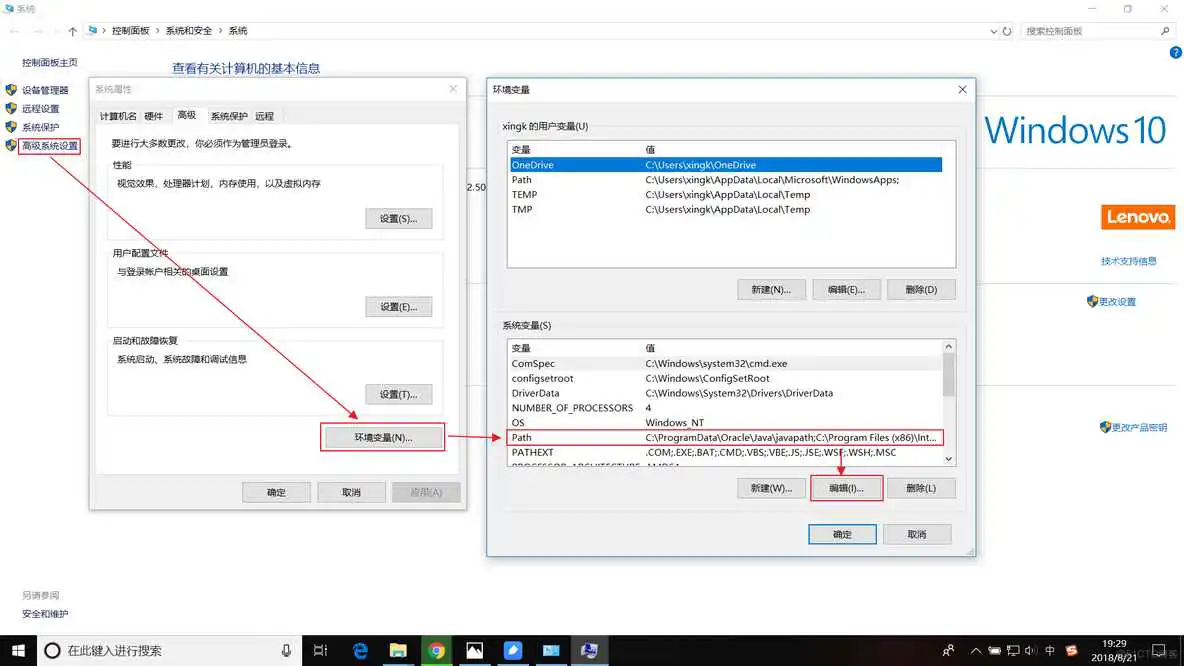This screenshot has height=666, width=1184.
Task: Open Task View on the taskbar
Action: click(x=319, y=651)
